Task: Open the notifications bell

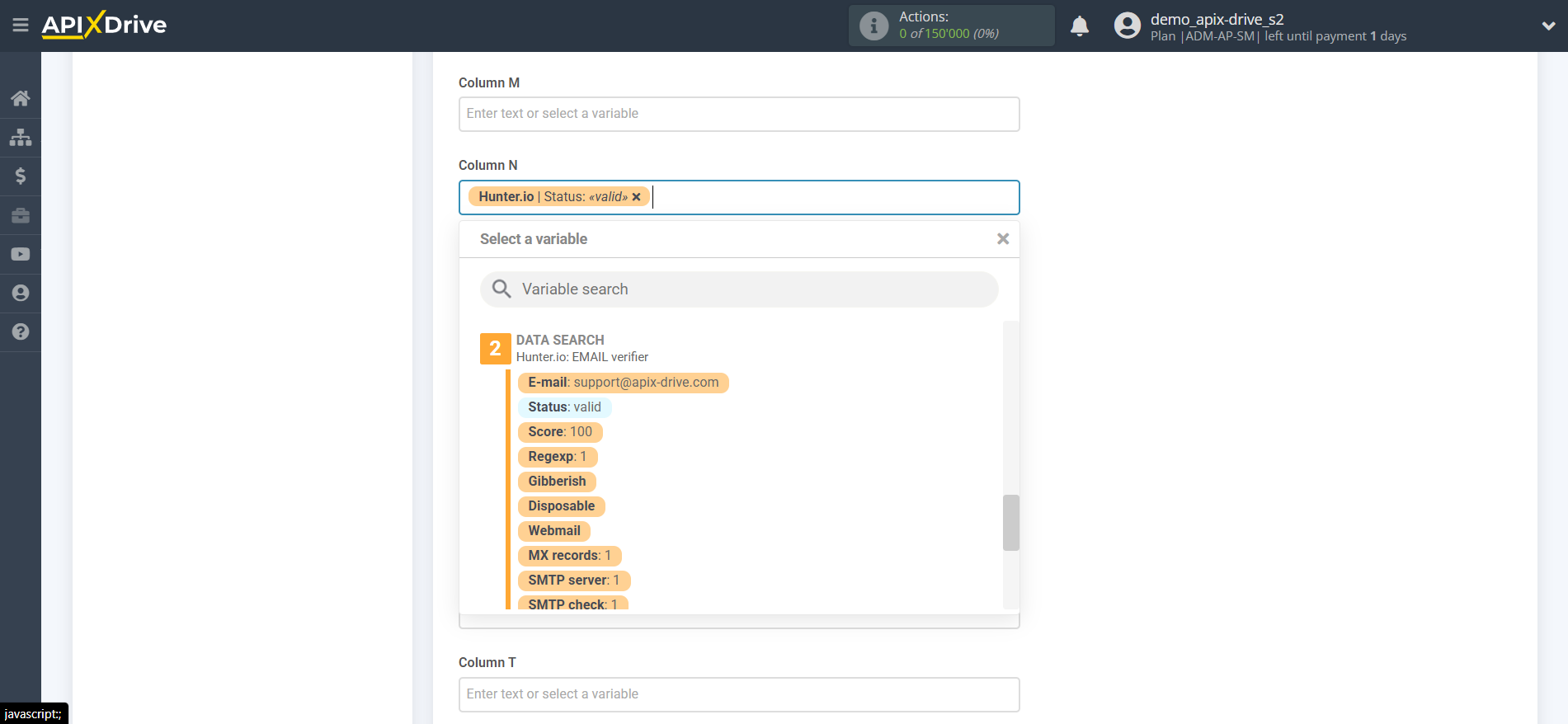Action: coord(1080,26)
